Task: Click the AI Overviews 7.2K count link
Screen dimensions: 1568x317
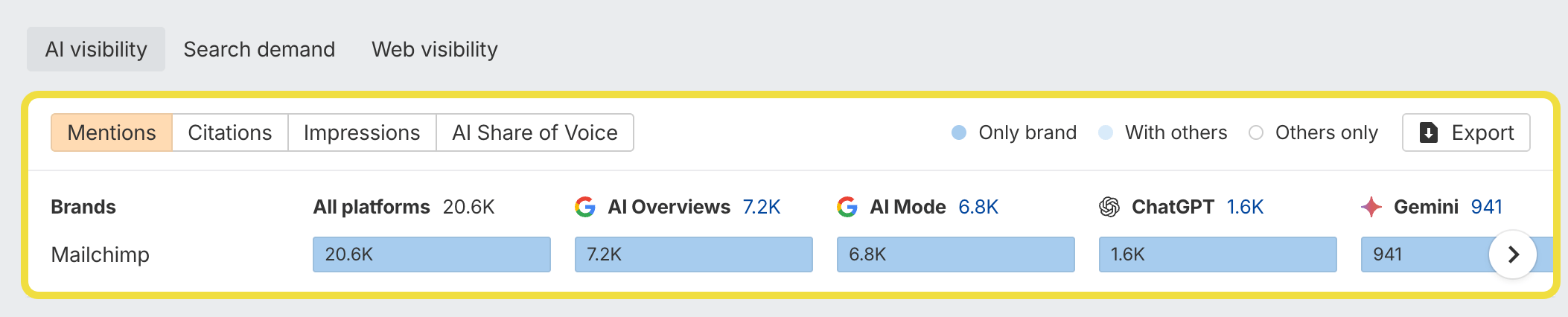Action: point(762,207)
